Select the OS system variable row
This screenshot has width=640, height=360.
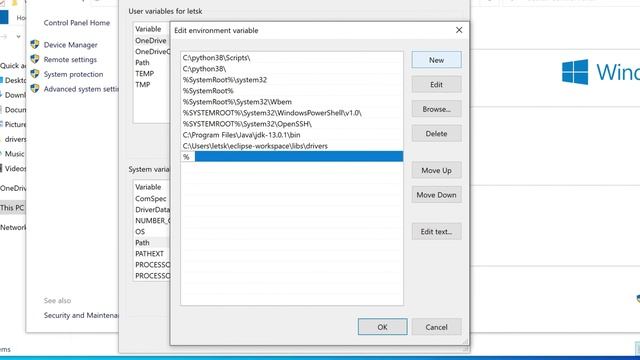tap(152, 232)
